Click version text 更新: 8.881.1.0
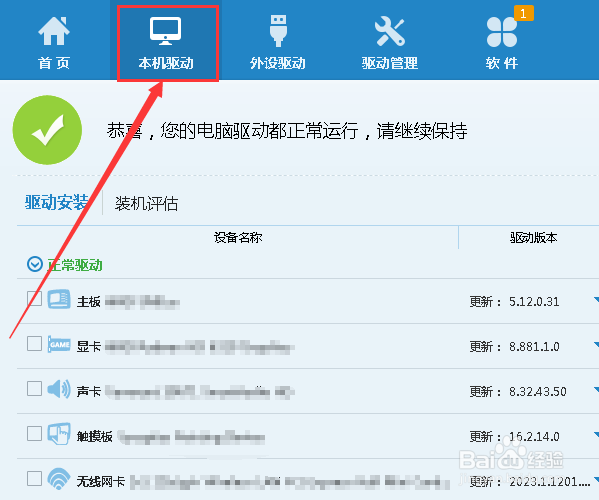The height and width of the screenshot is (500, 599). (x=514, y=347)
